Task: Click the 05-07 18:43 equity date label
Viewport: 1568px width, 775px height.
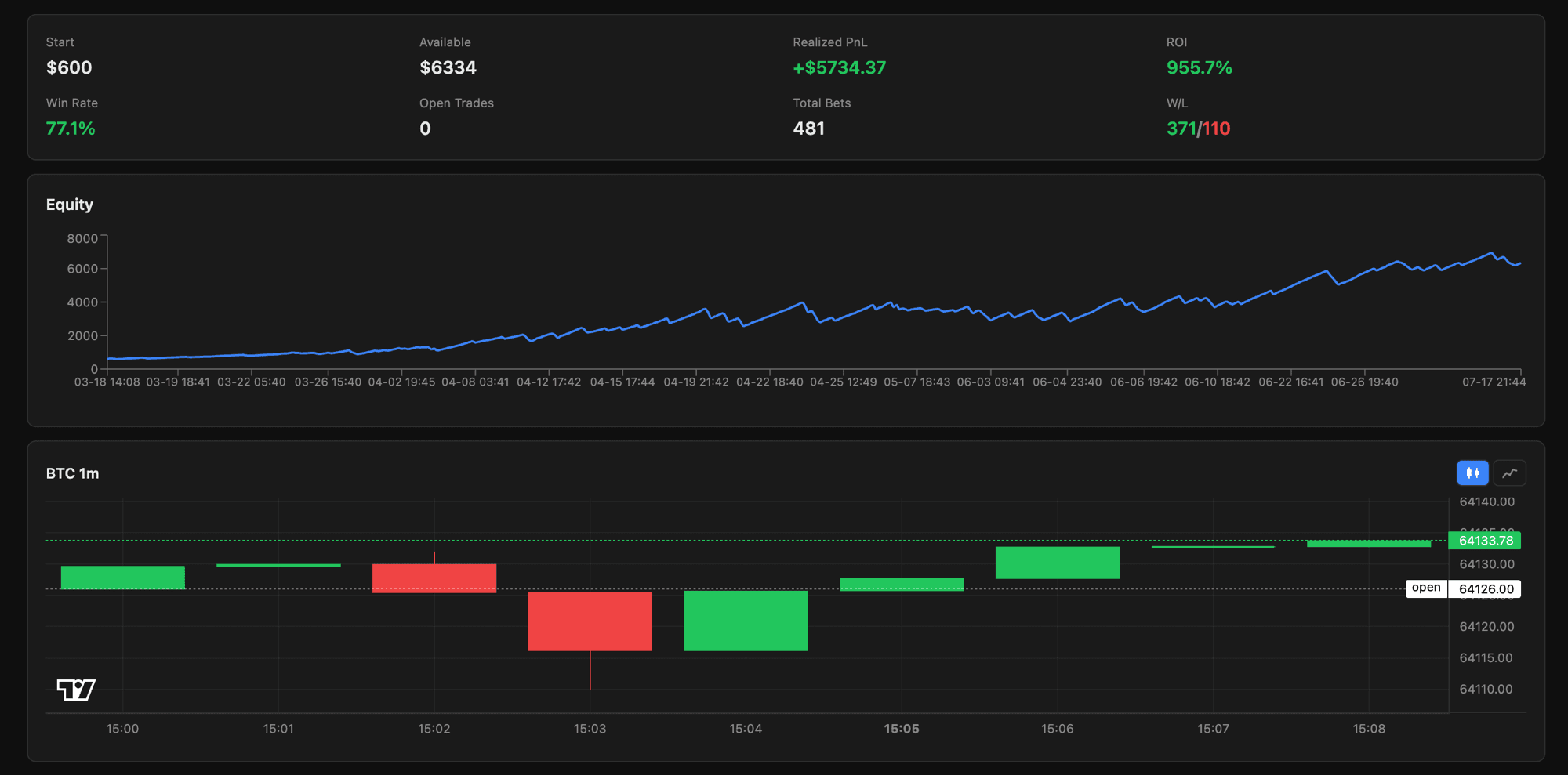Action: [x=916, y=382]
